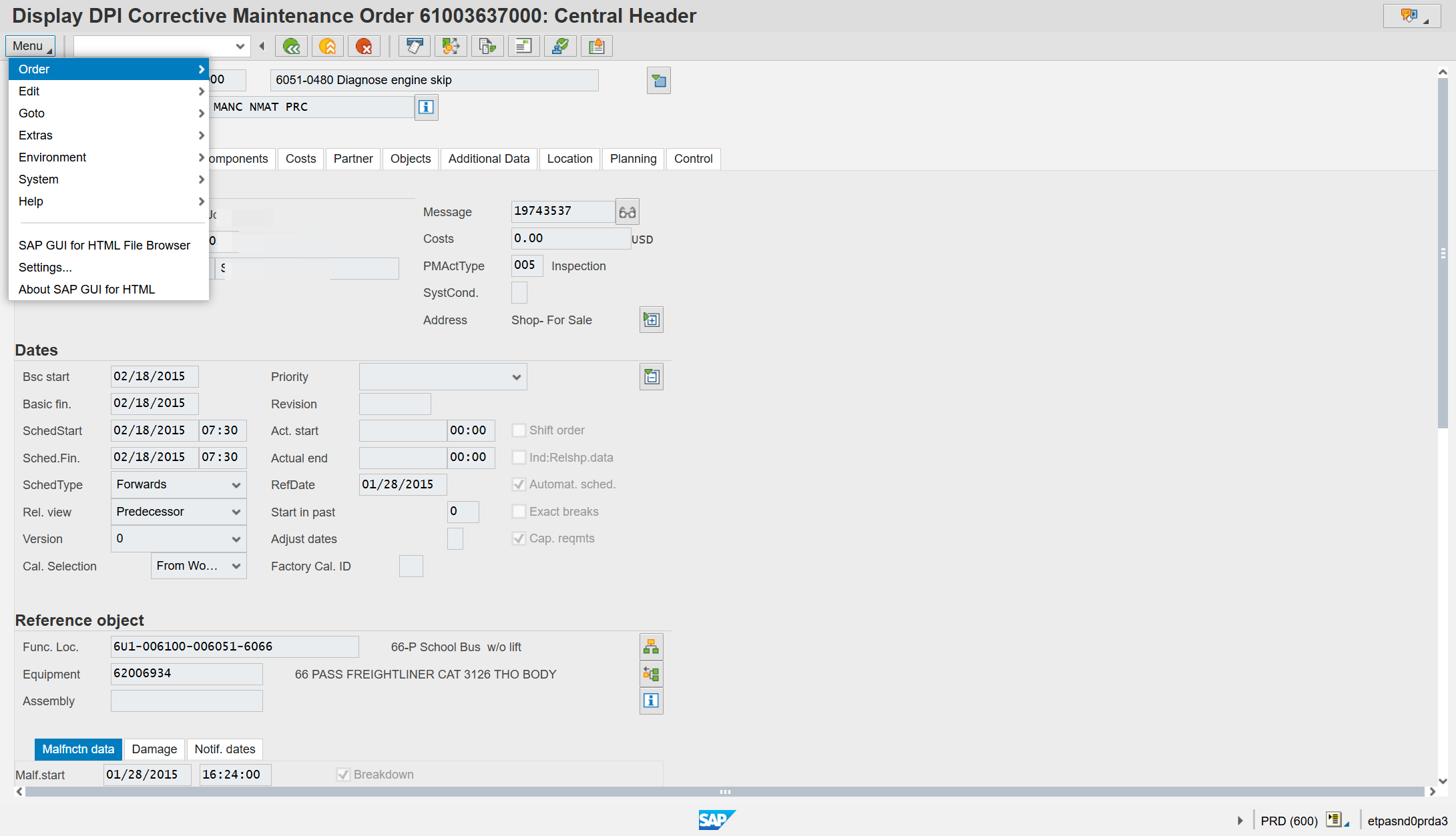
Task: Open the Version dropdown
Action: pos(179,538)
